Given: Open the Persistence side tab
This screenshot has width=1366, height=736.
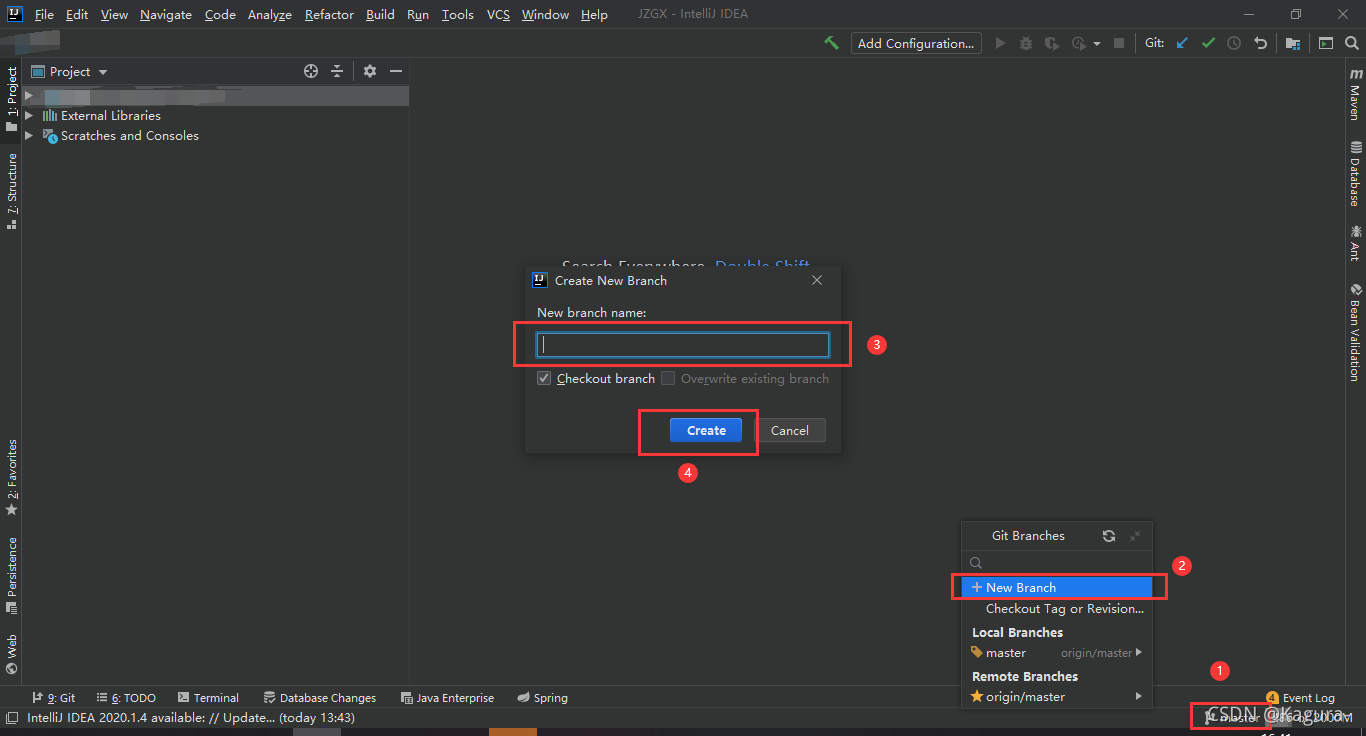Looking at the screenshot, I should [x=12, y=574].
